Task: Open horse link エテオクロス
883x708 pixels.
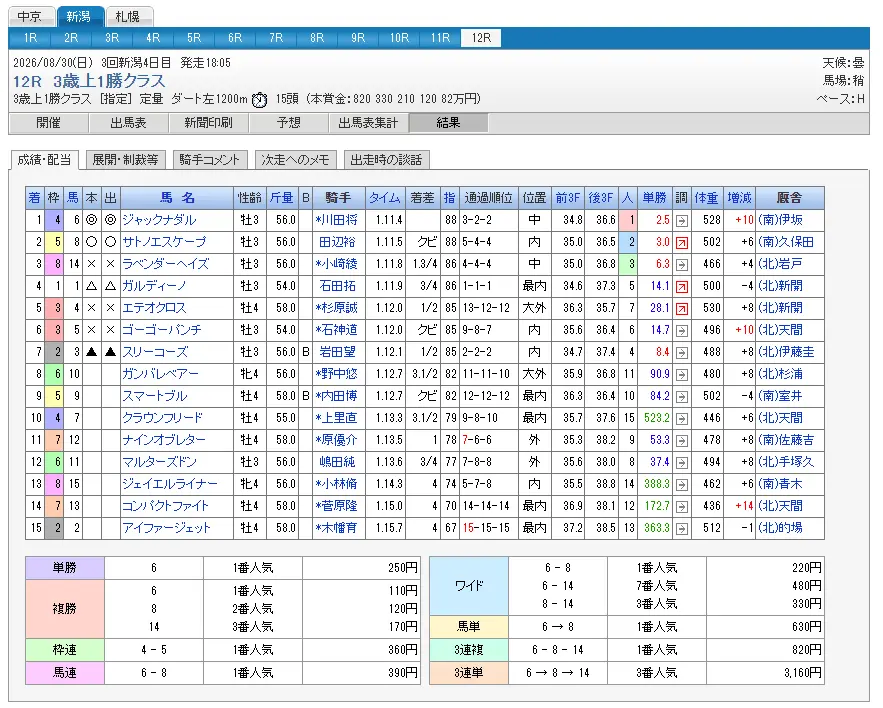Action: [154, 308]
